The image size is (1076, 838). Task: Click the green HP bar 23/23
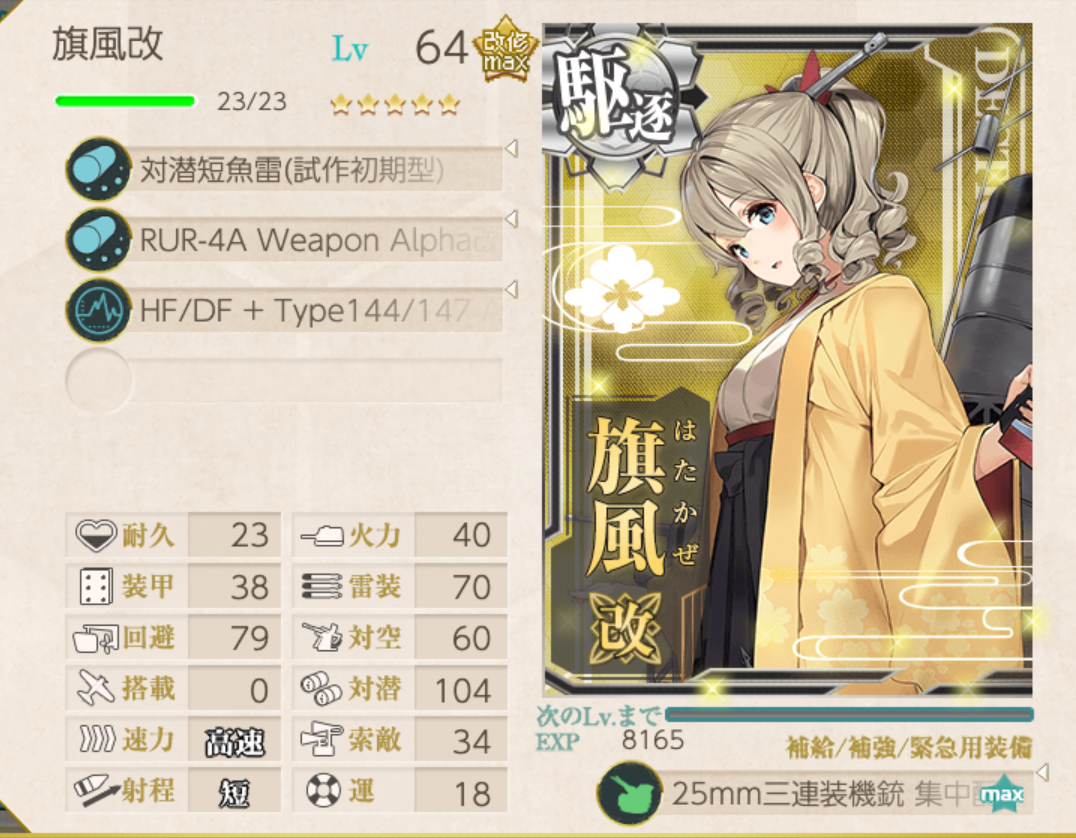(x=125, y=102)
